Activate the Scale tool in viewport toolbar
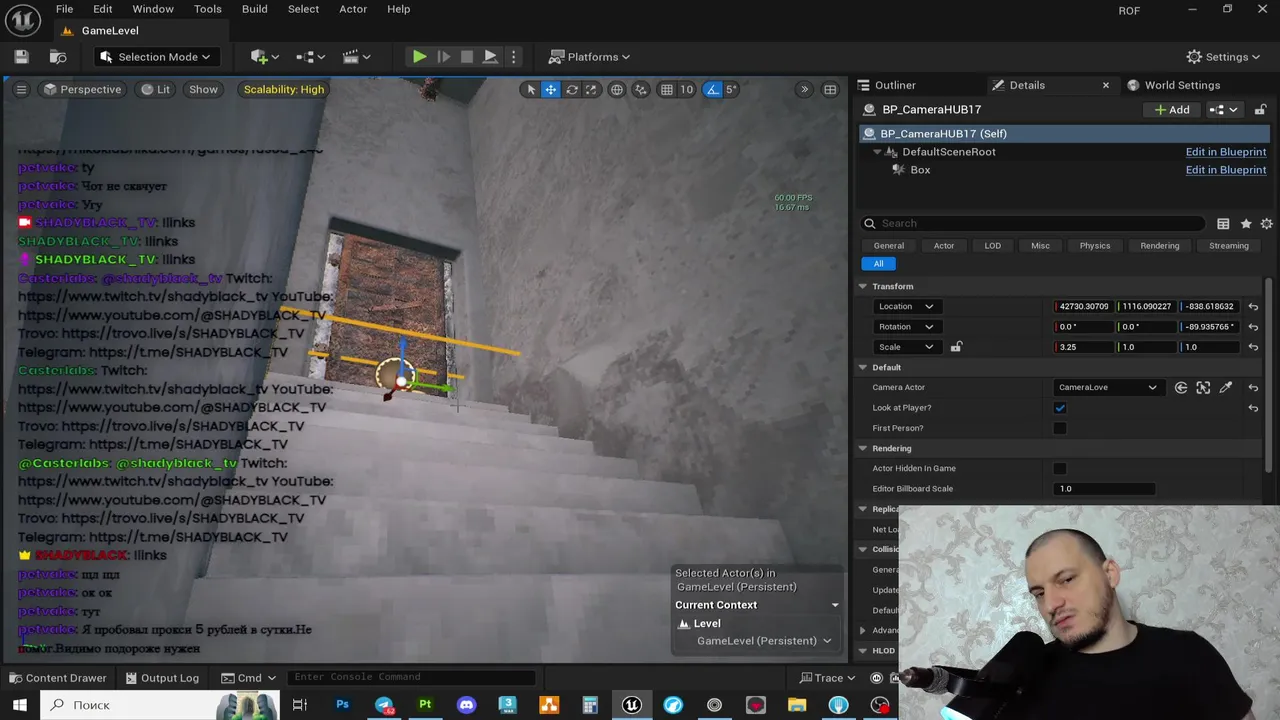1280x720 pixels. point(591,89)
